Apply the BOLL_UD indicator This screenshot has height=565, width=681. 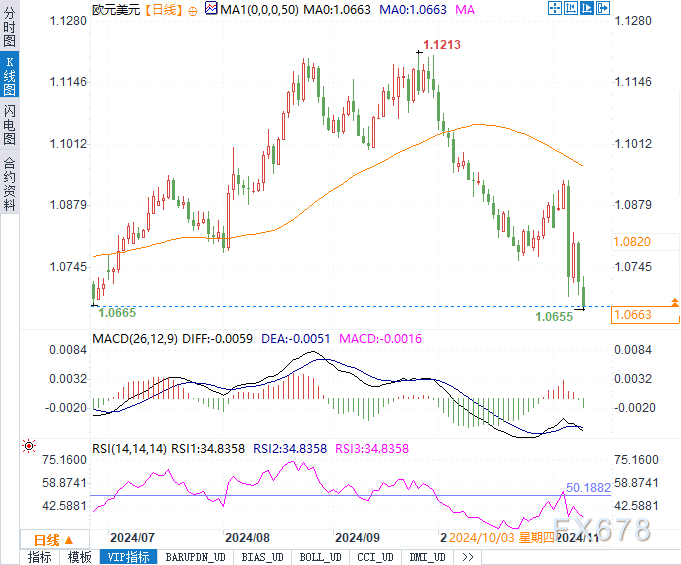(x=320, y=557)
